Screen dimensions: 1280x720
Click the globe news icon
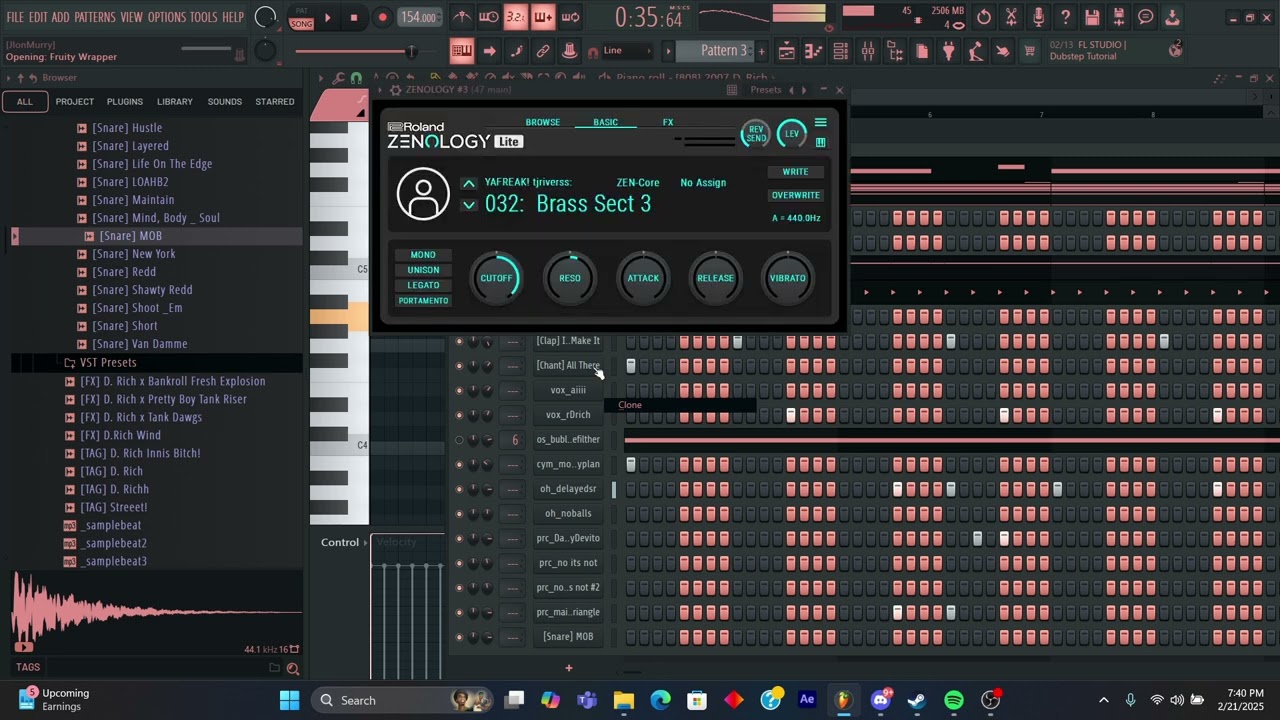click(1176, 49)
